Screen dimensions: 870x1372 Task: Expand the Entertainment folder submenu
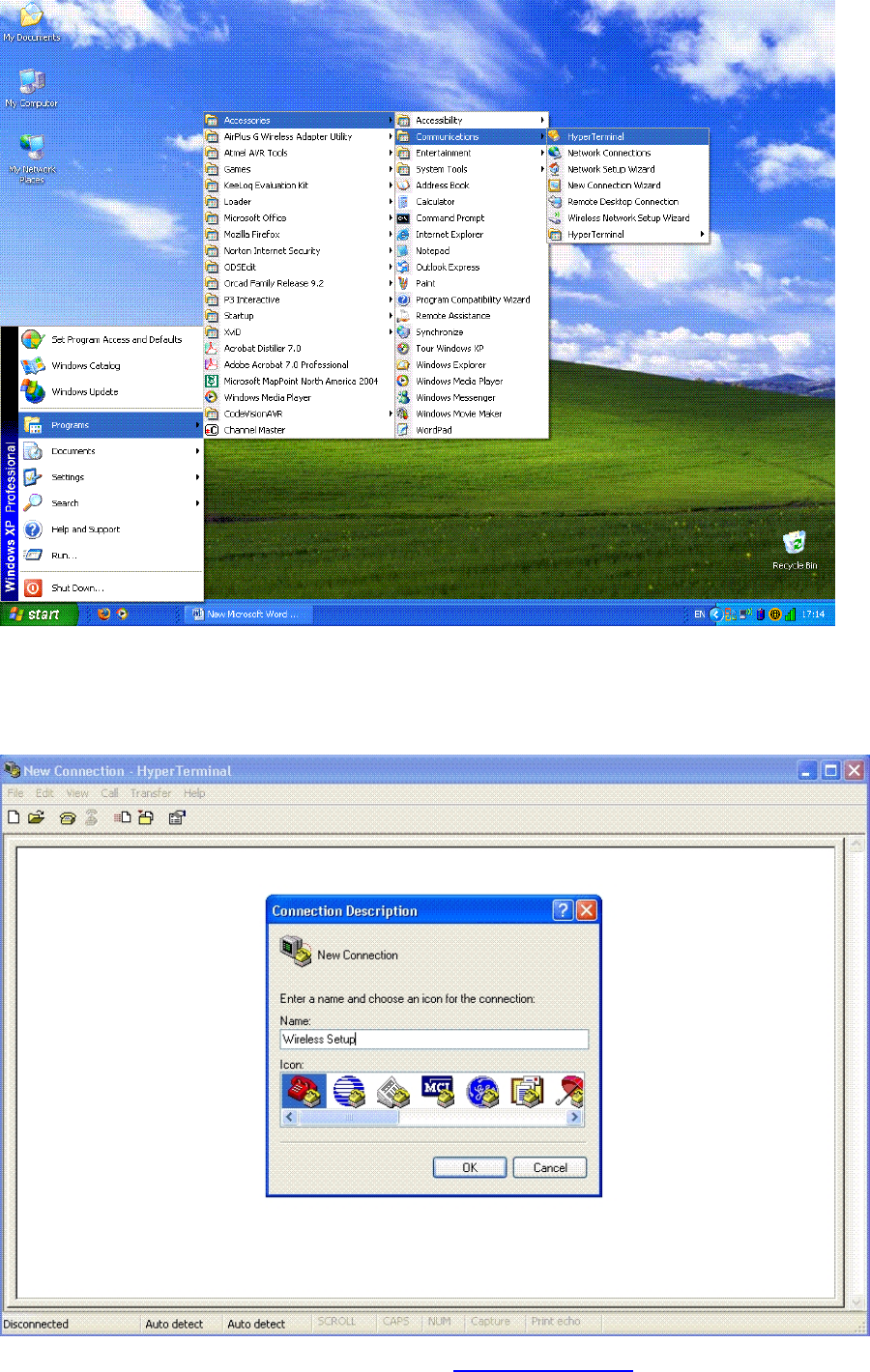pos(471,153)
